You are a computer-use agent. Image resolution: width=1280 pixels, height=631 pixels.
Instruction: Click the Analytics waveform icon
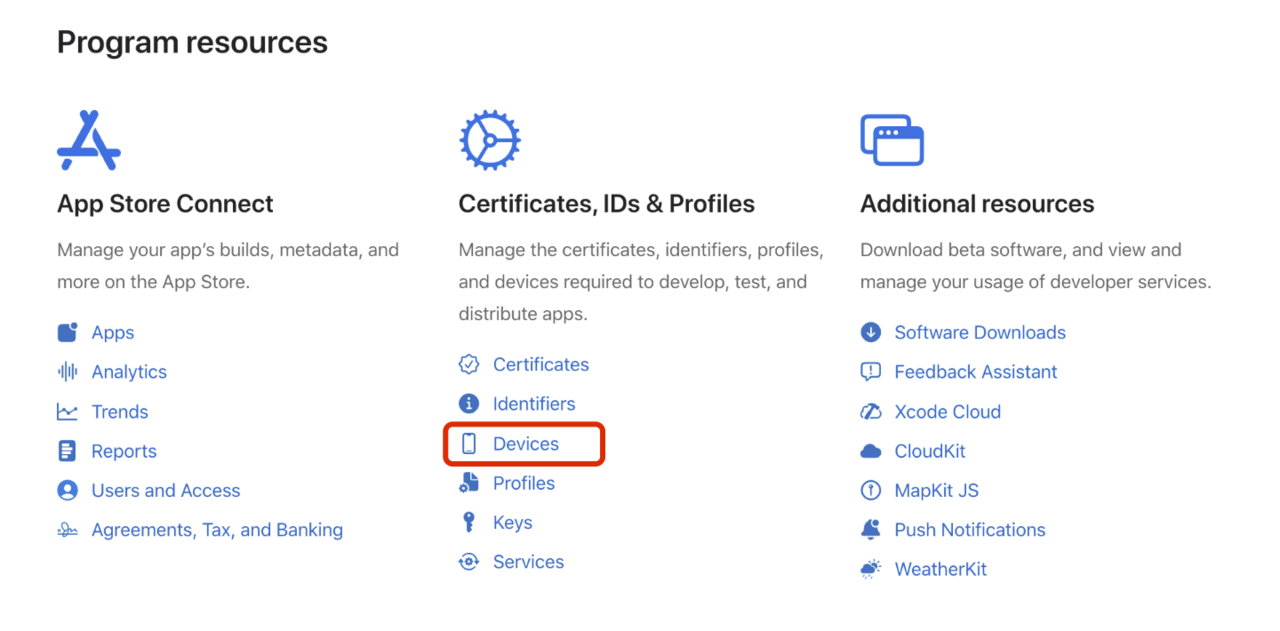(67, 372)
